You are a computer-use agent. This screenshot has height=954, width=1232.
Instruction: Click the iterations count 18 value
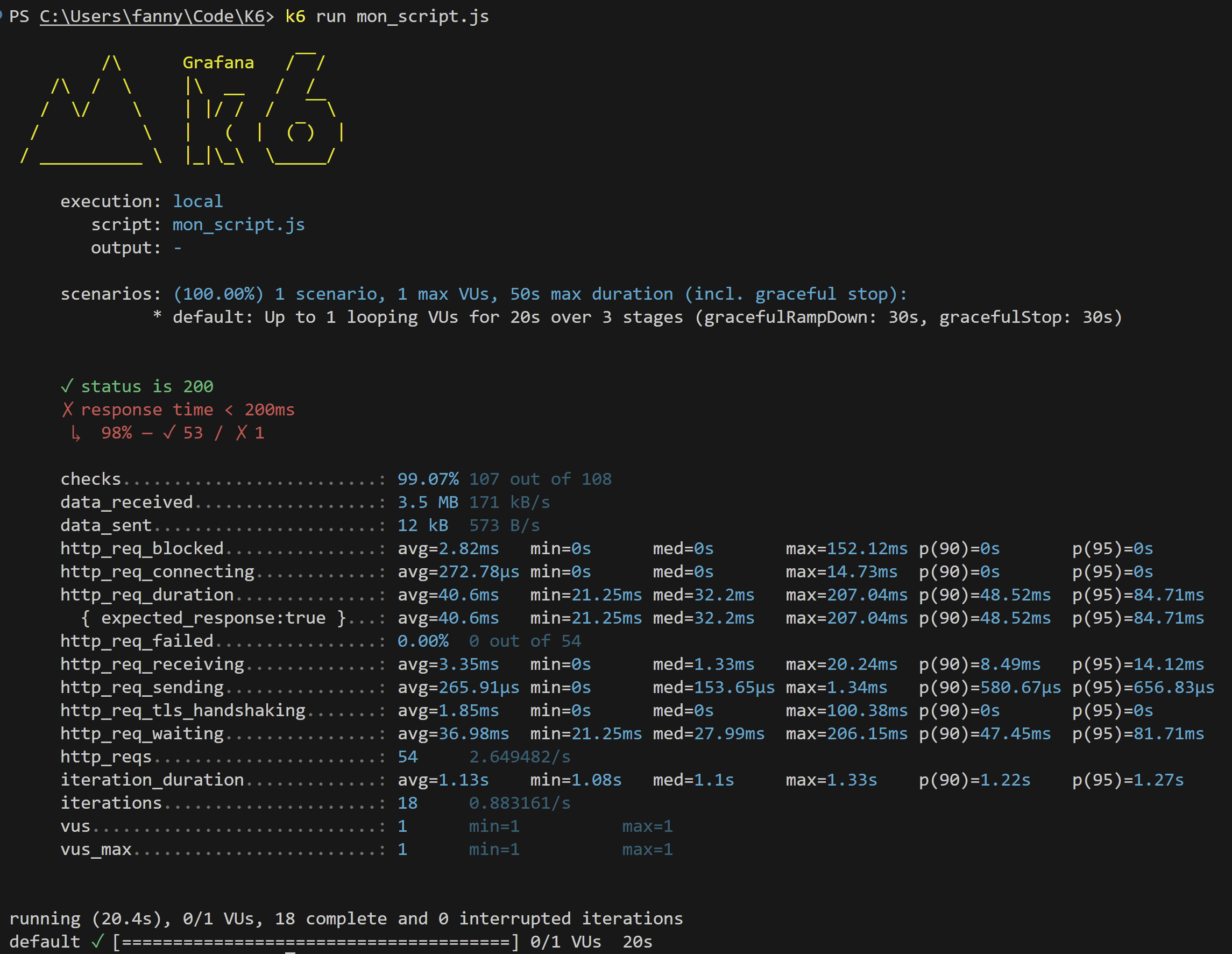(x=407, y=803)
